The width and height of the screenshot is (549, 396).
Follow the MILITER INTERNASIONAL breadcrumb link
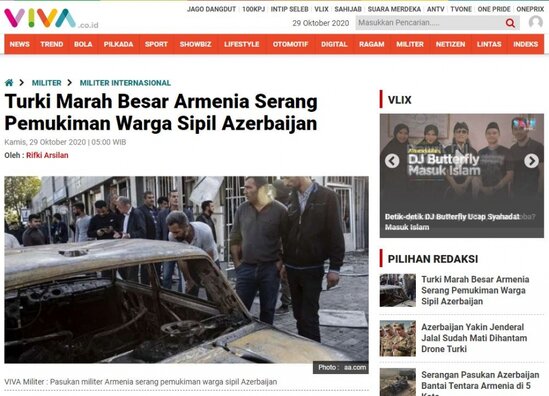pos(125,83)
